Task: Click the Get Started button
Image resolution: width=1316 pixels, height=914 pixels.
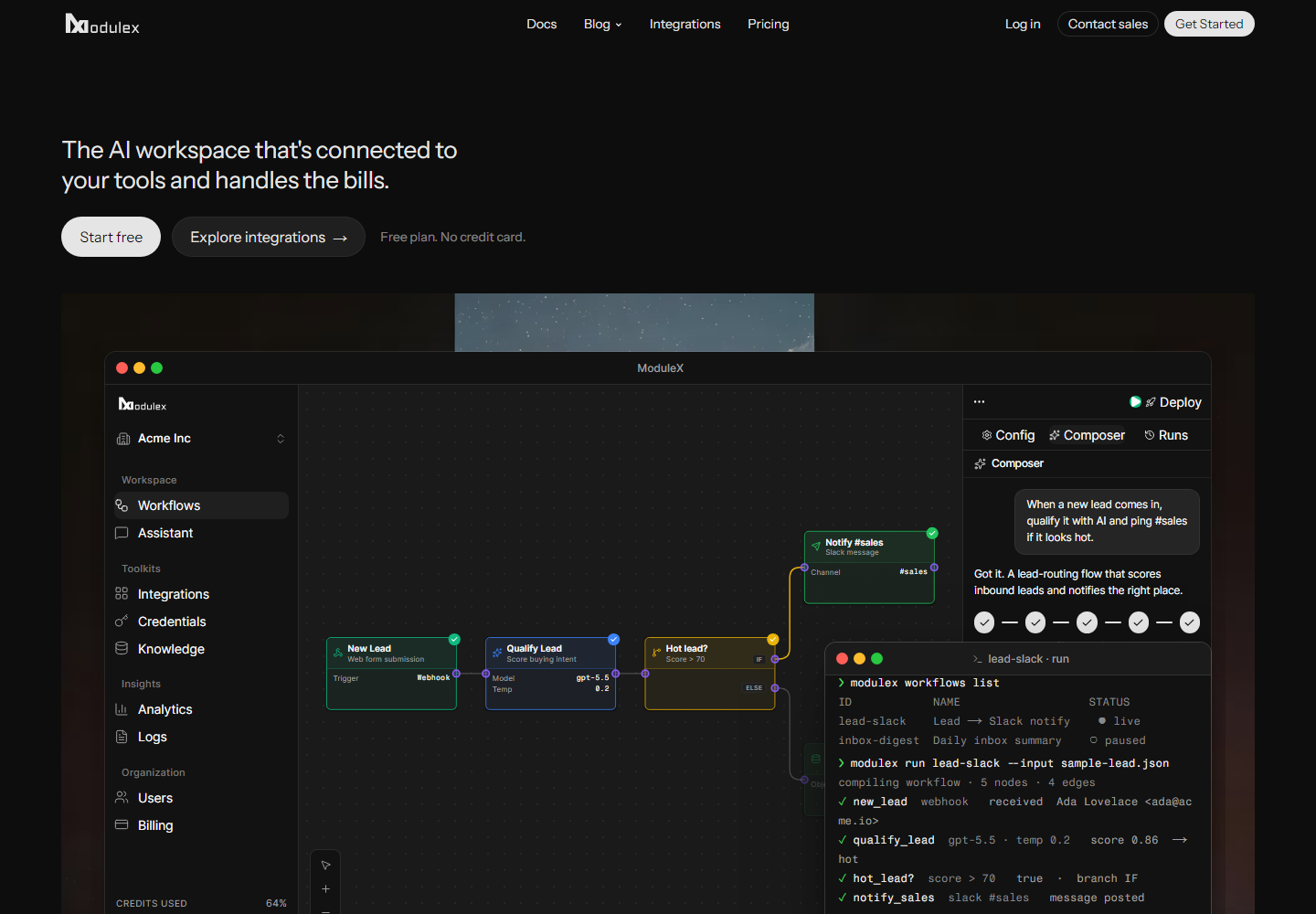Action: [x=1209, y=24]
